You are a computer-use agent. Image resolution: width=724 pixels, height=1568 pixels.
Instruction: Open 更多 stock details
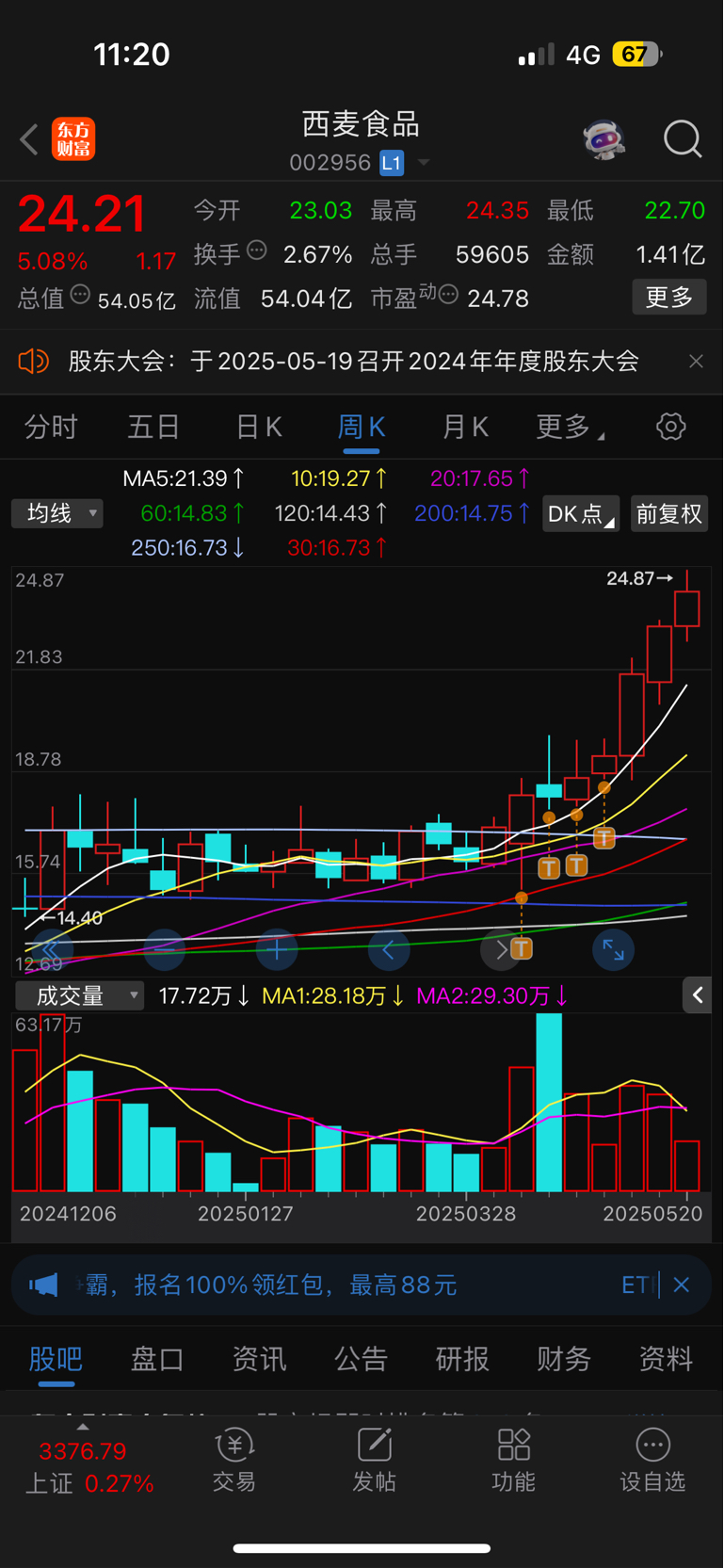pyautogui.click(x=669, y=298)
